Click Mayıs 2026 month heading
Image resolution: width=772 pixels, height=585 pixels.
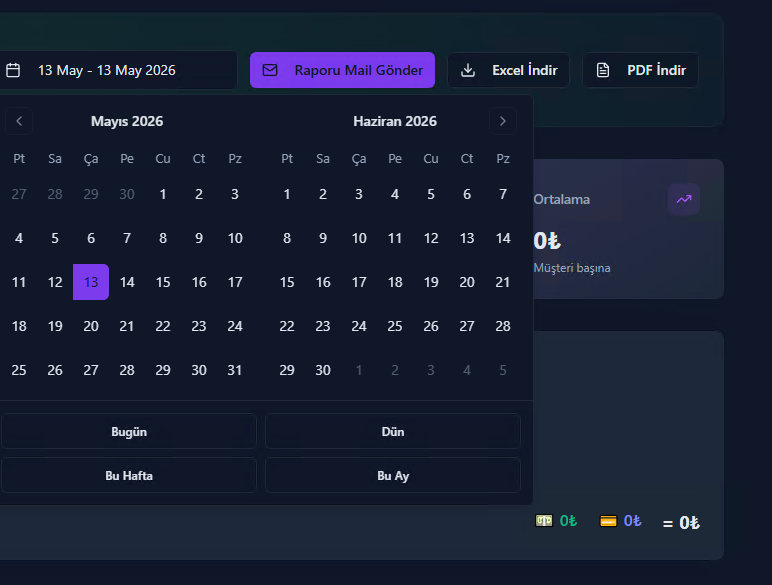[x=127, y=121]
